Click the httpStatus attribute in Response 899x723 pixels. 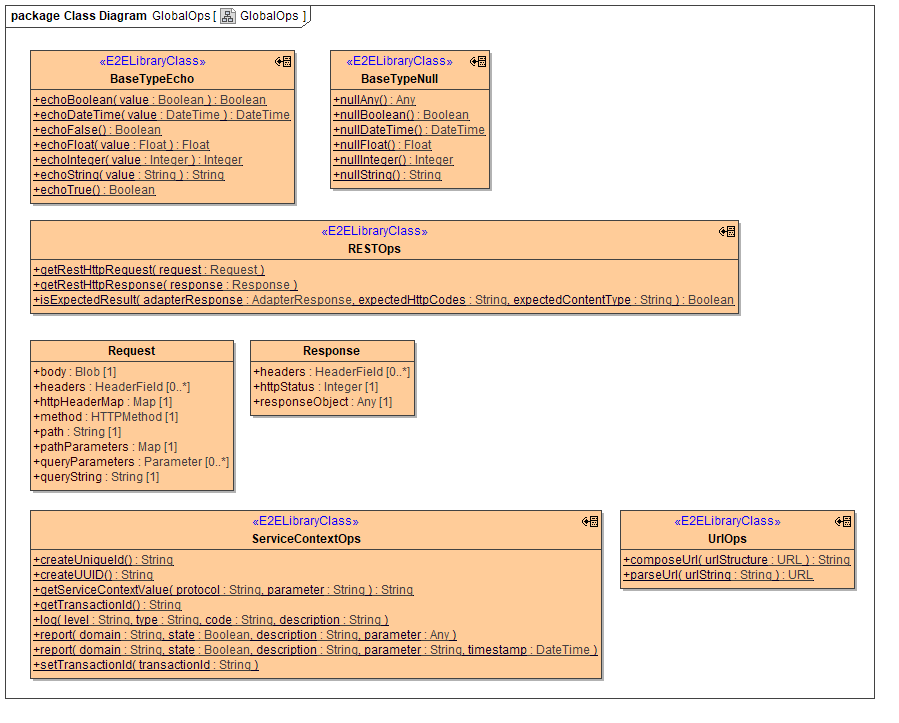(316, 387)
